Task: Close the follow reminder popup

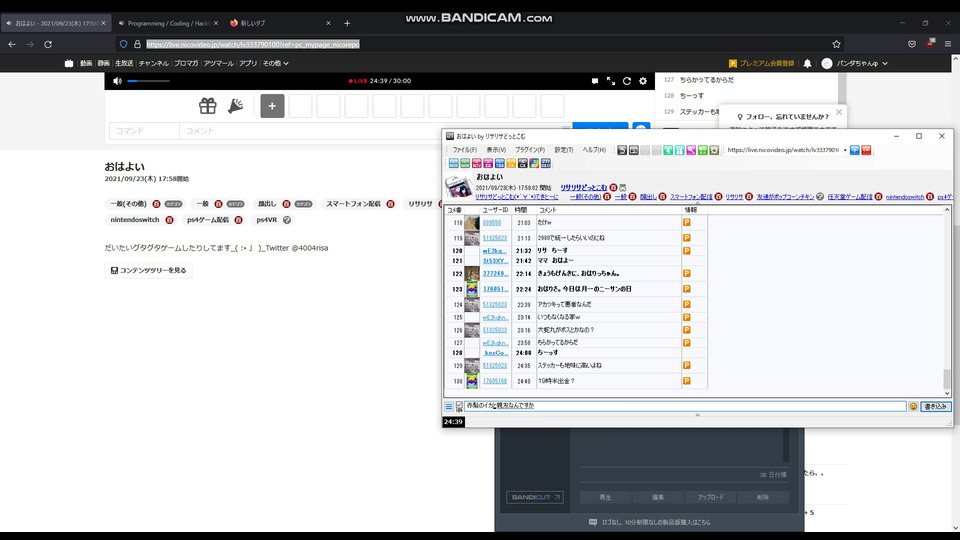Action: click(839, 112)
